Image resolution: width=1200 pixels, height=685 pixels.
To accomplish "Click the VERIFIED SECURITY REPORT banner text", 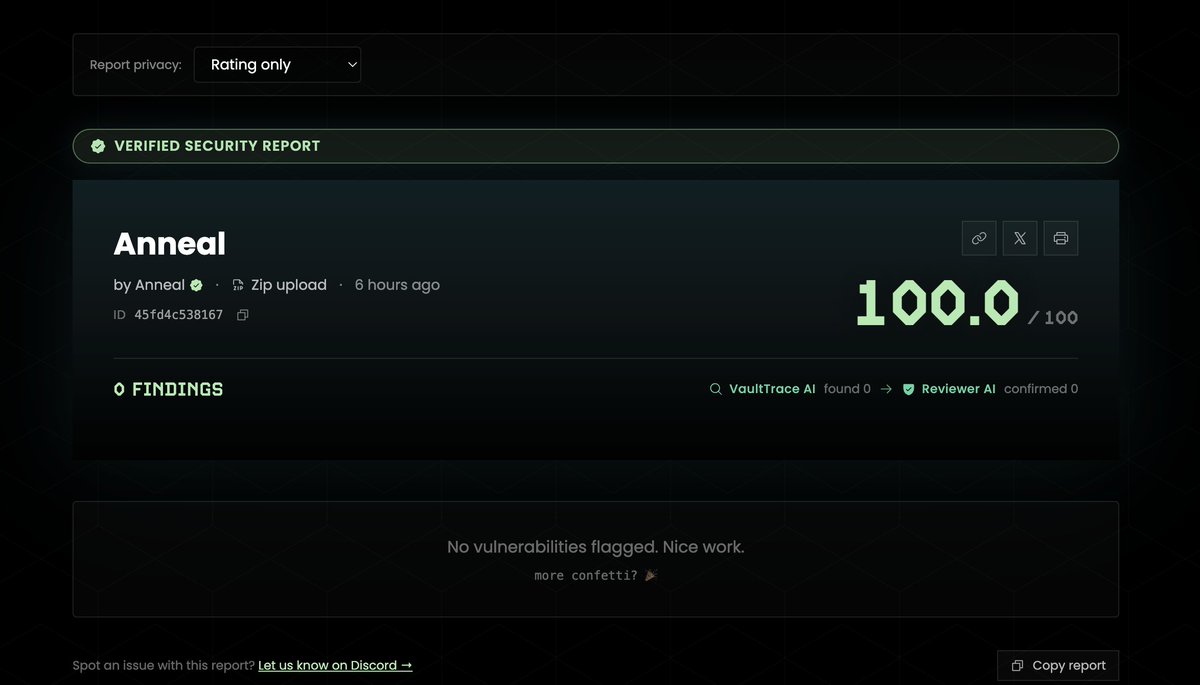I will [217, 146].
